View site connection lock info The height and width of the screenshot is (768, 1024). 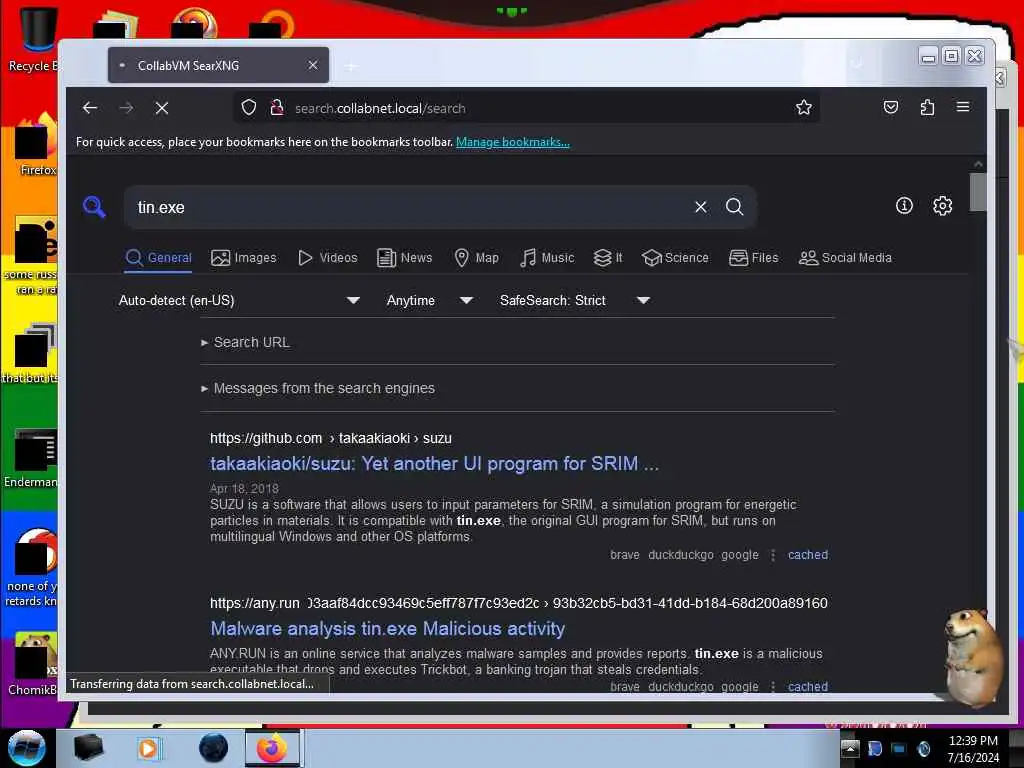pos(277,108)
